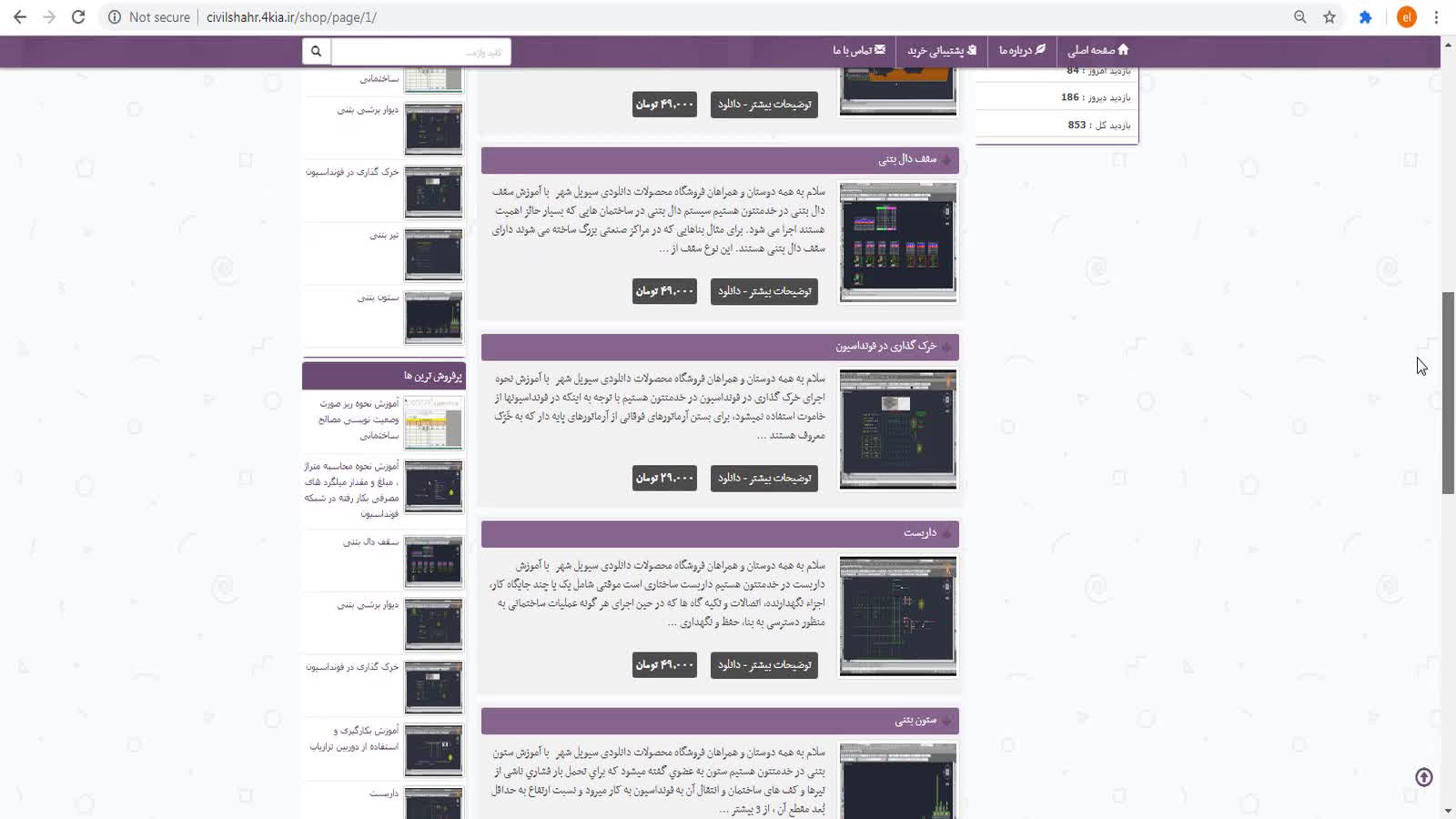The width and height of the screenshot is (1456, 819).
Task: Open the خرک گذاری در فونداسیون product thumbnail
Action: pyautogui.click(x=897, y=429)
